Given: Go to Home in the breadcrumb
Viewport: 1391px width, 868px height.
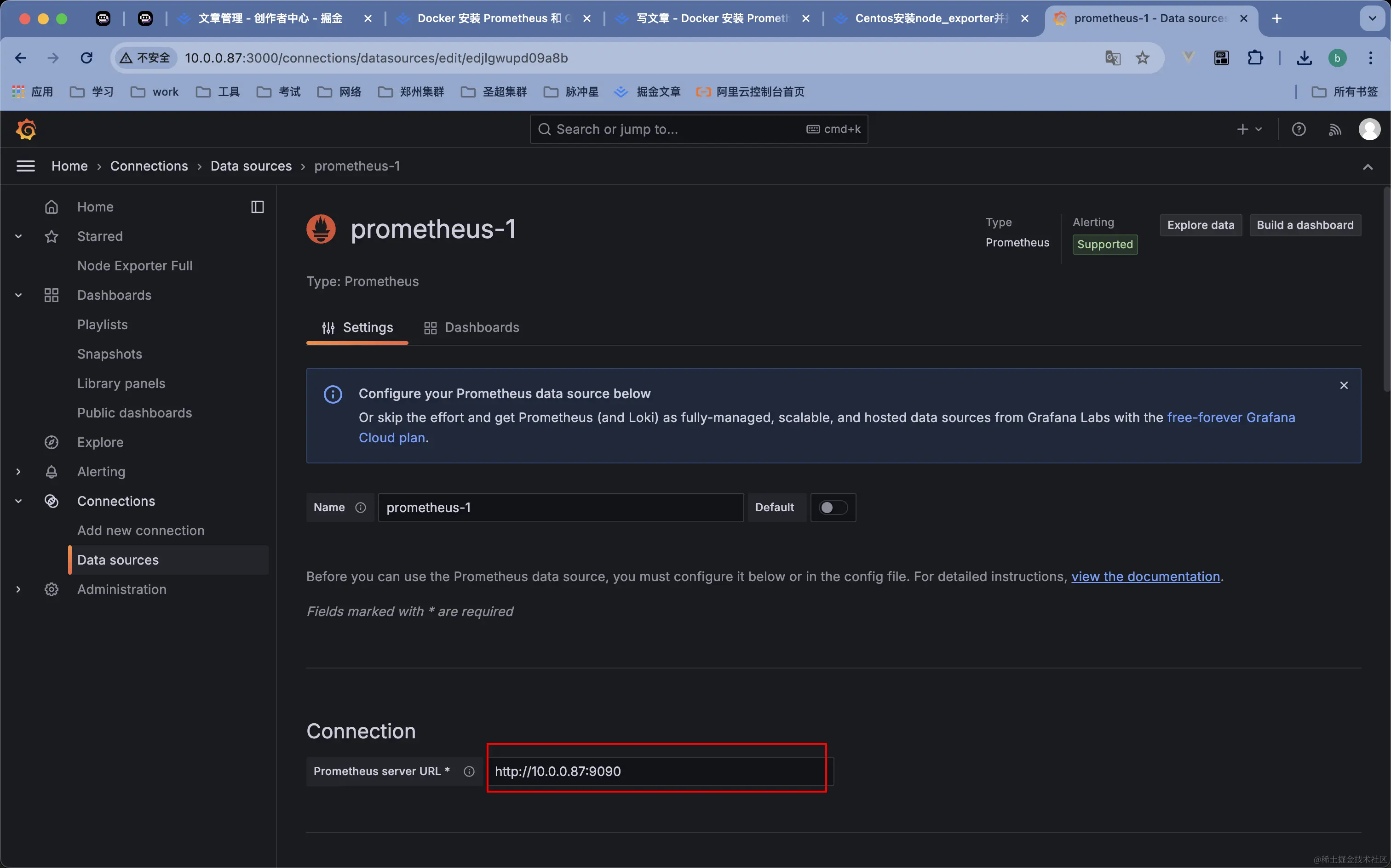Looking at the screenshot, I should coord(69,166).
